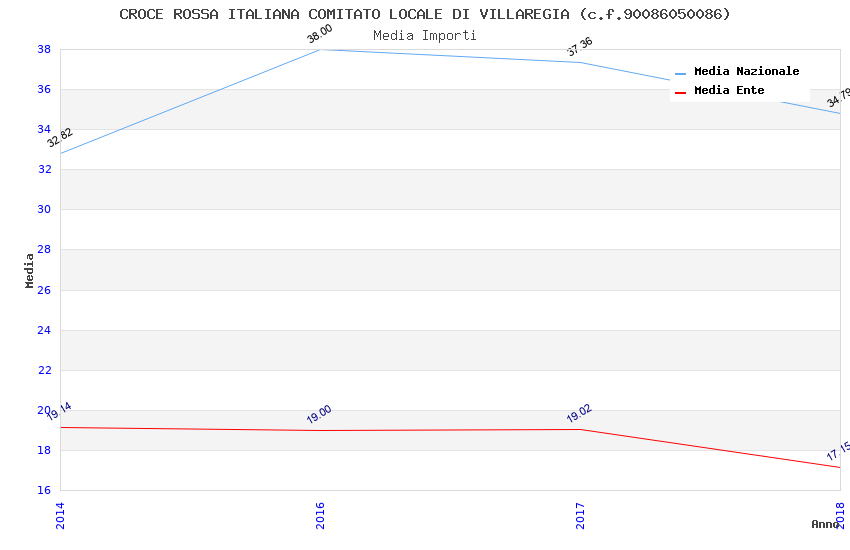Click the data label 32.82

60,137
